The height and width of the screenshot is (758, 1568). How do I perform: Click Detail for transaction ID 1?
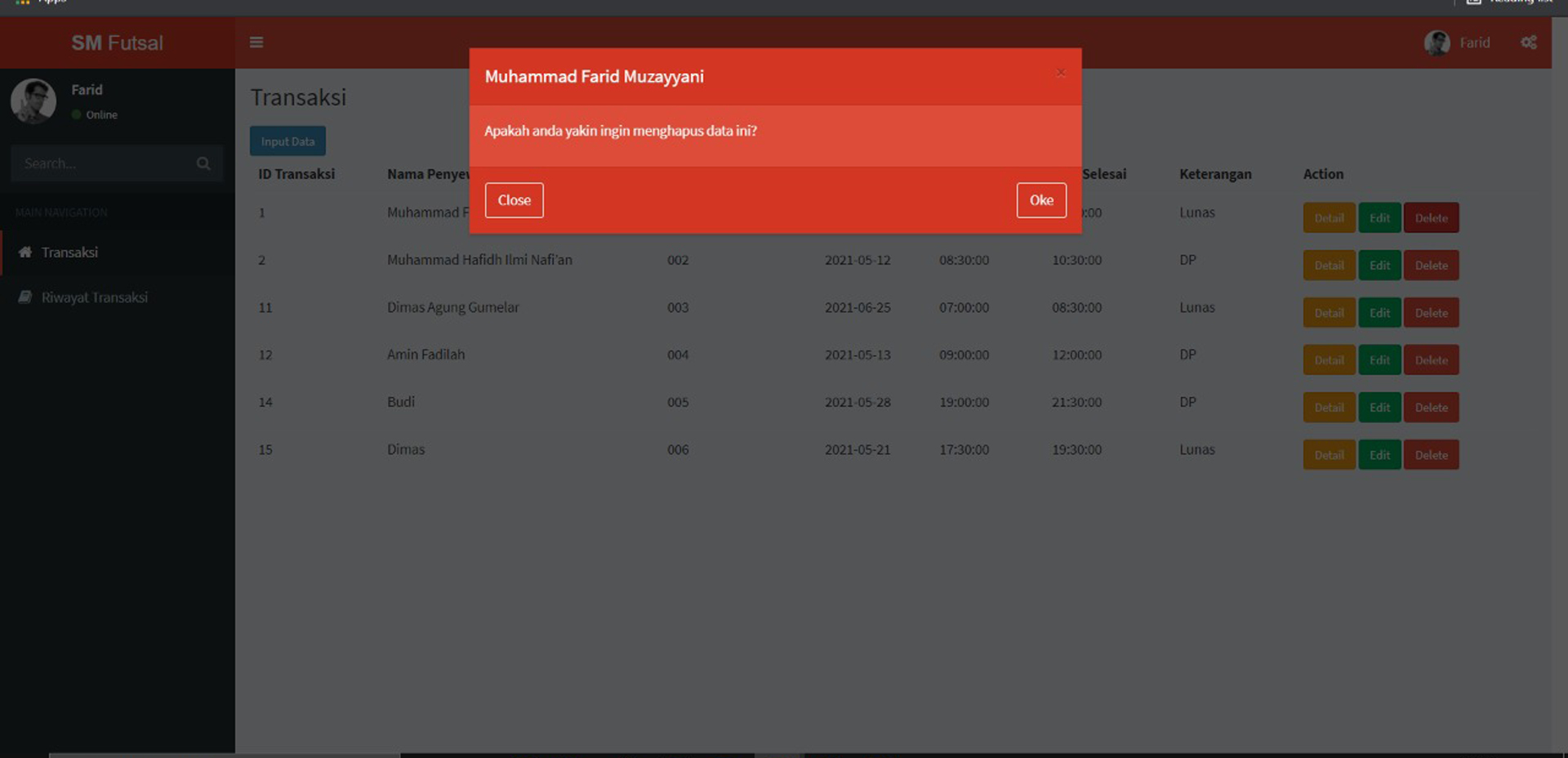click(1329, 218)
